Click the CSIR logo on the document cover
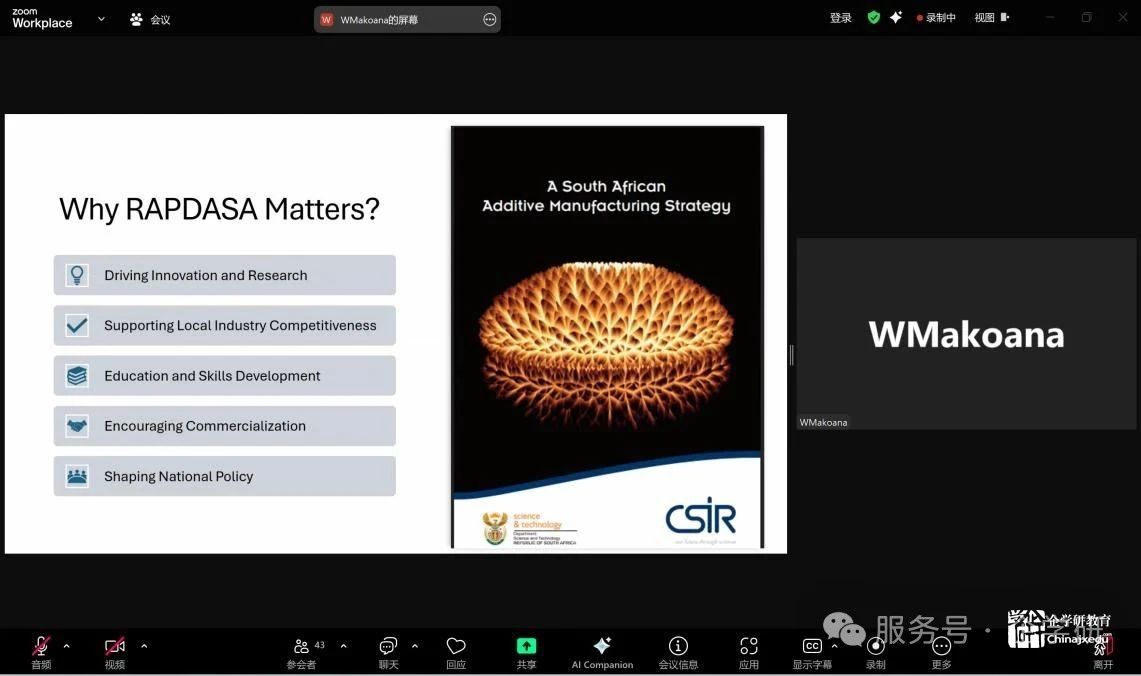 pos(701,517)
